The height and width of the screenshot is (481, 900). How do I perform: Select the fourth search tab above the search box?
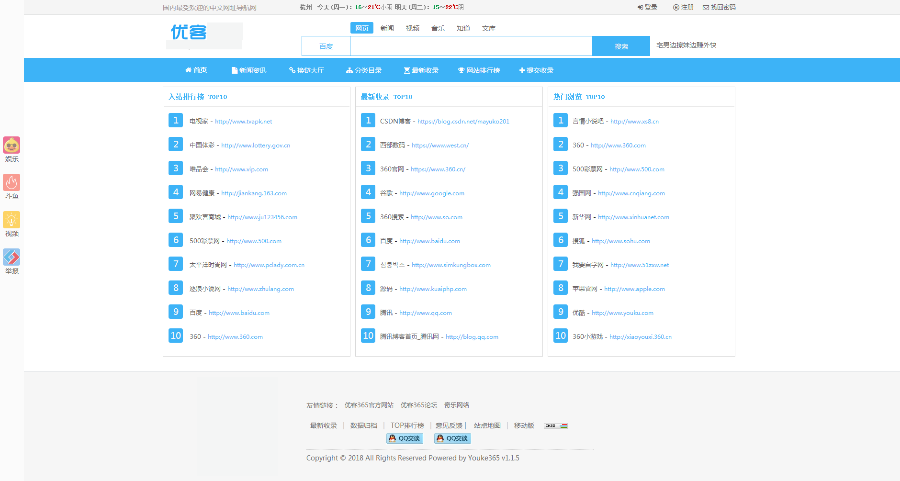pos(438,28)
